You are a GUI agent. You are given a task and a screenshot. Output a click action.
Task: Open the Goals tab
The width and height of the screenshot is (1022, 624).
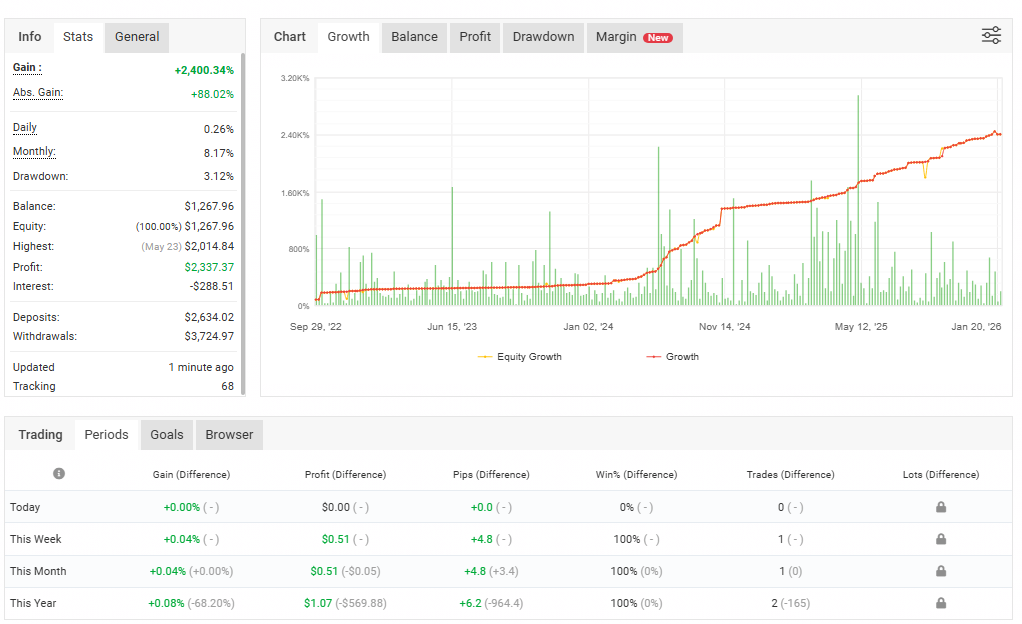(167, 435)
